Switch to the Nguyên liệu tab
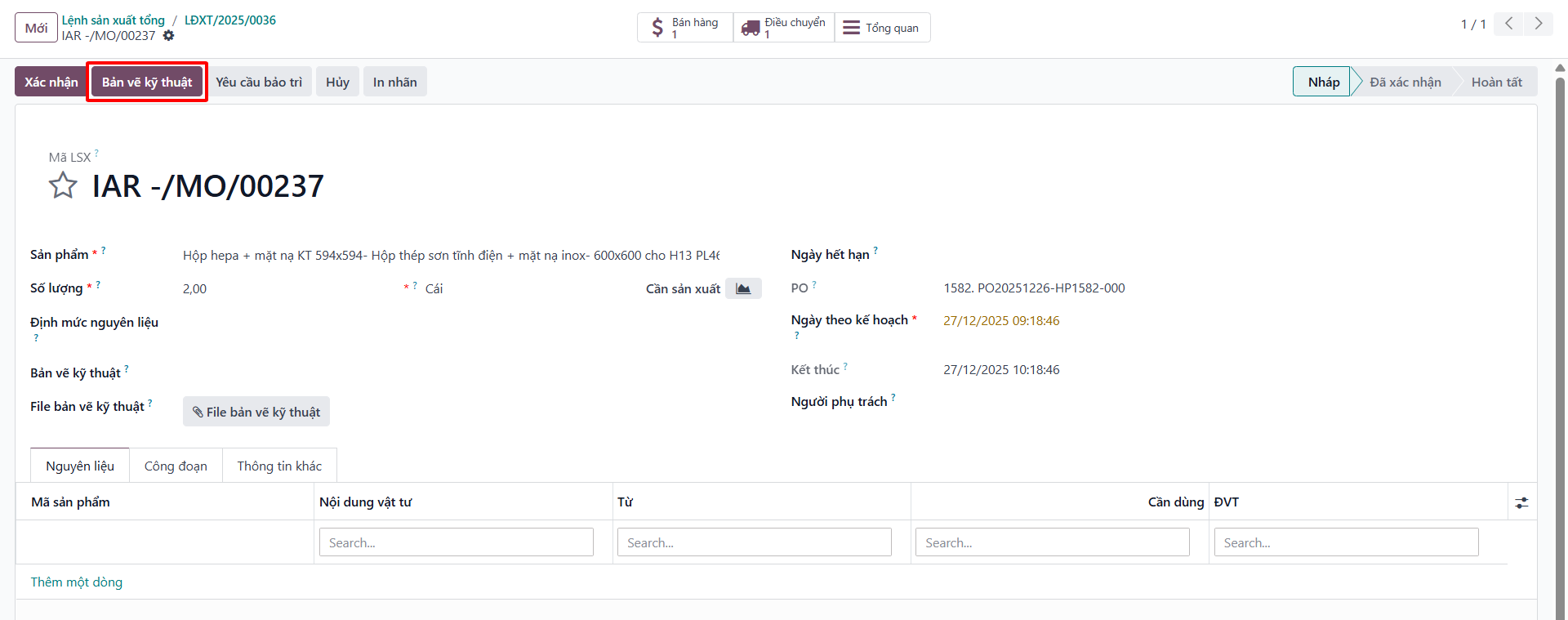 tap(80, 466)
